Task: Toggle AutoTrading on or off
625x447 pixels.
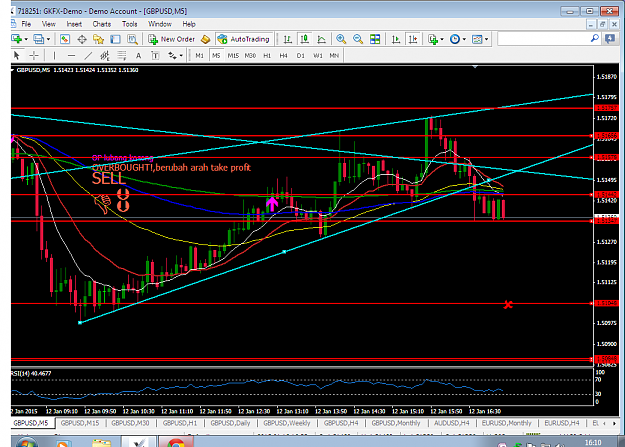Action: [244, 39]
